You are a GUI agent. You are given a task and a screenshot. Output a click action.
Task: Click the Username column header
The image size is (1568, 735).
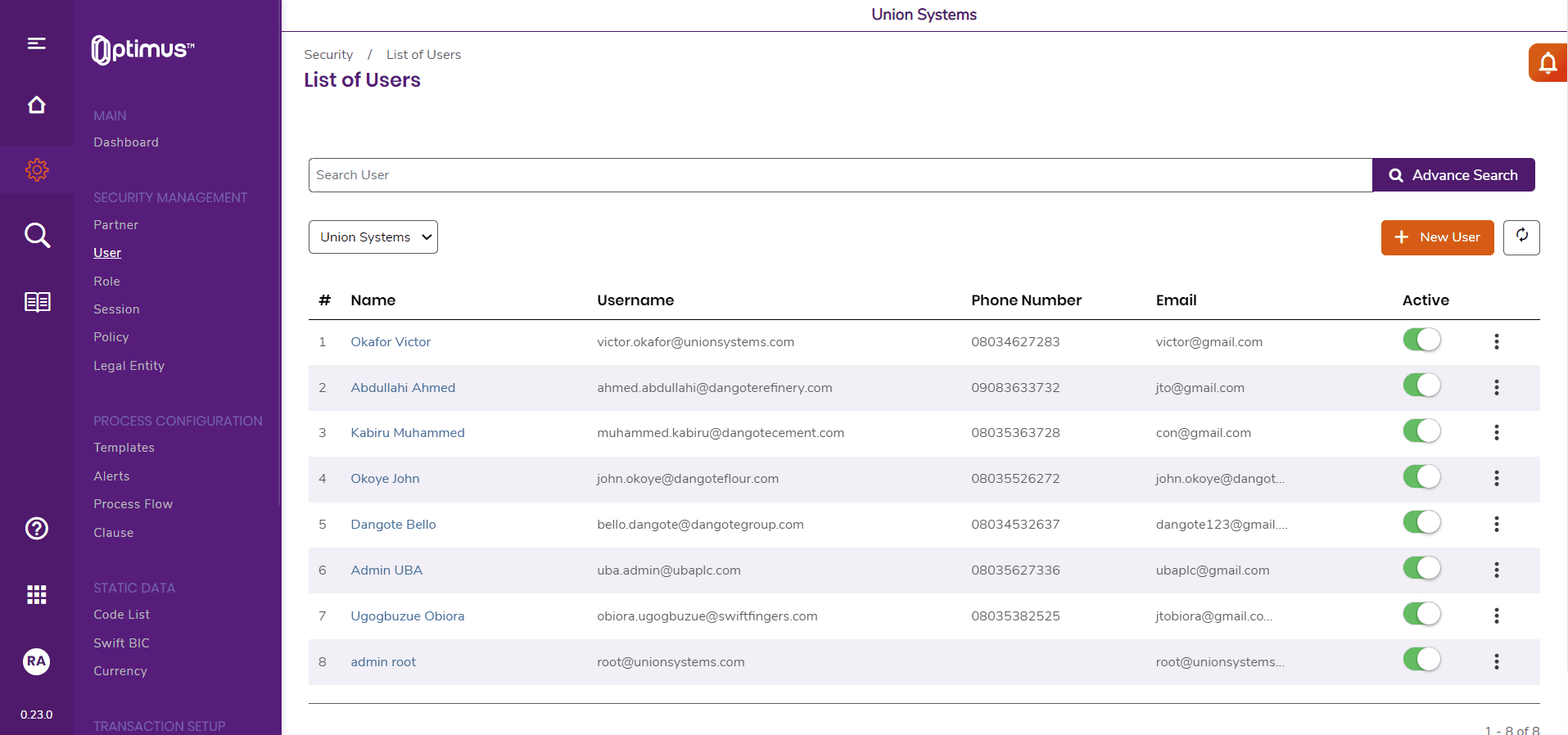pos(635,300)
